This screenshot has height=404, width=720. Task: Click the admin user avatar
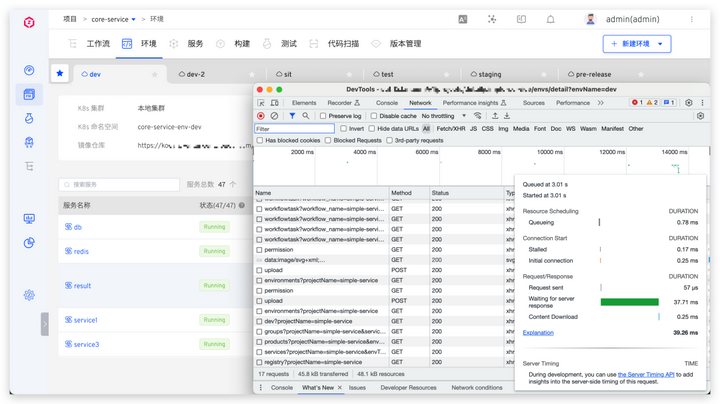(591, 19)
